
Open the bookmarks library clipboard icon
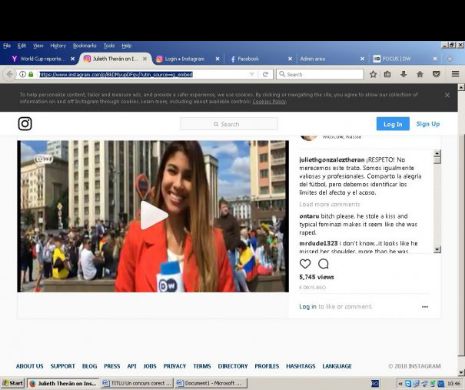click(x=387, y=74)
